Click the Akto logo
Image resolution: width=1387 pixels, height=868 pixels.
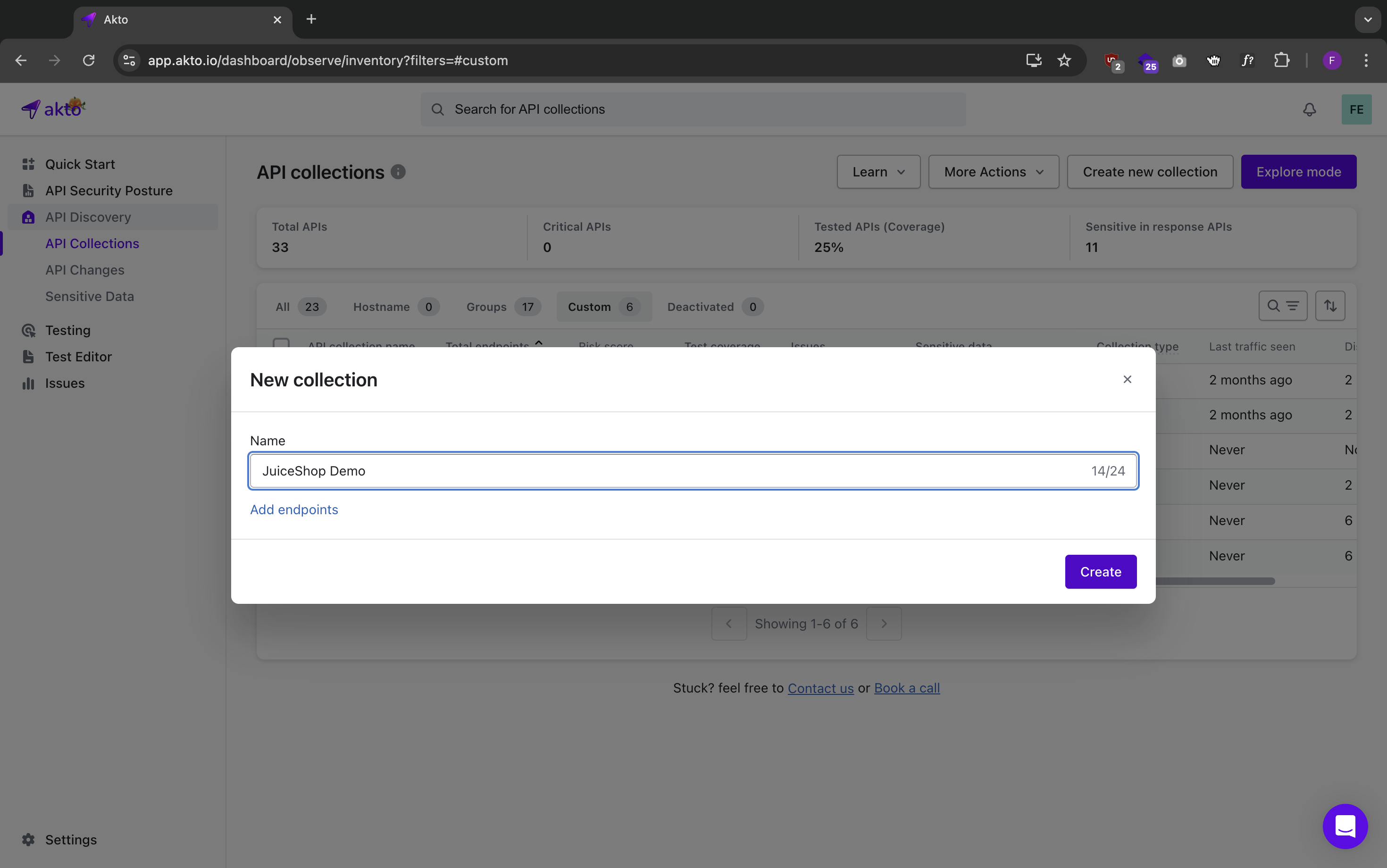[53, 108]
